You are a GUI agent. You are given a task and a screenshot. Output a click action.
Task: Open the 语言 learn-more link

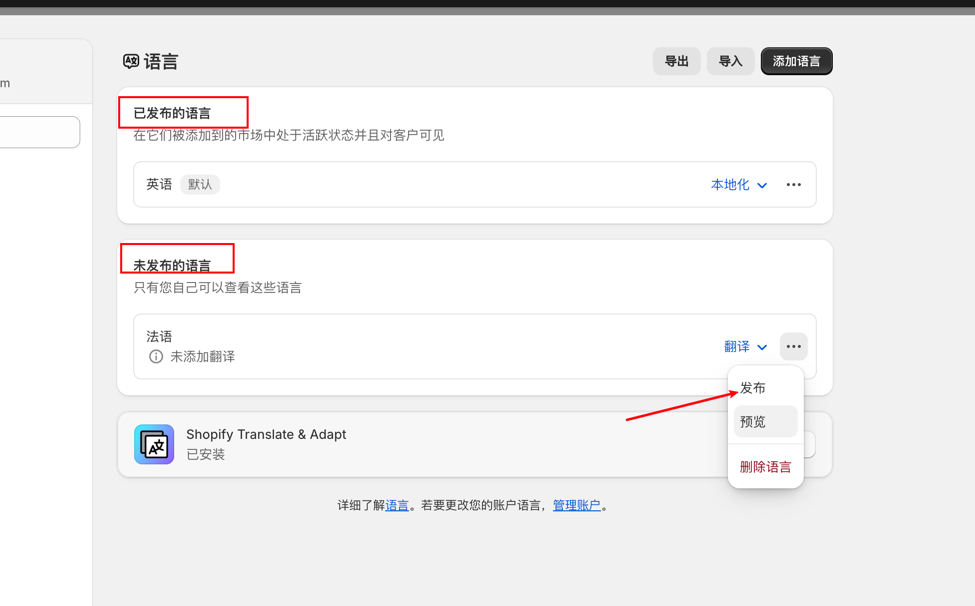click(397, 505)
